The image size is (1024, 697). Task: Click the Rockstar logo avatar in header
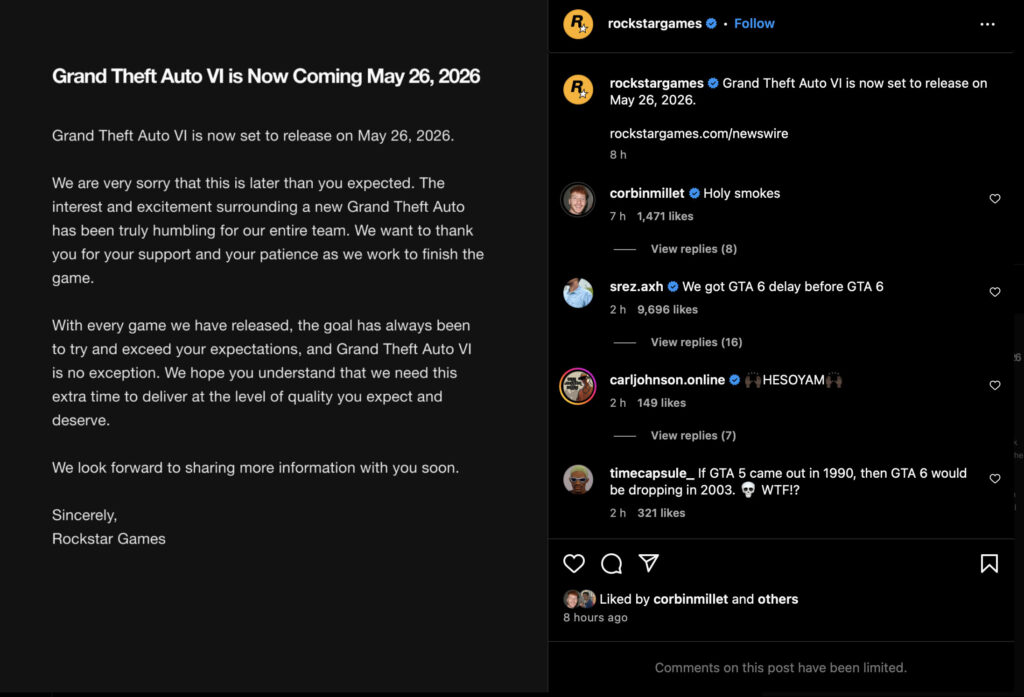coord(578,24)
